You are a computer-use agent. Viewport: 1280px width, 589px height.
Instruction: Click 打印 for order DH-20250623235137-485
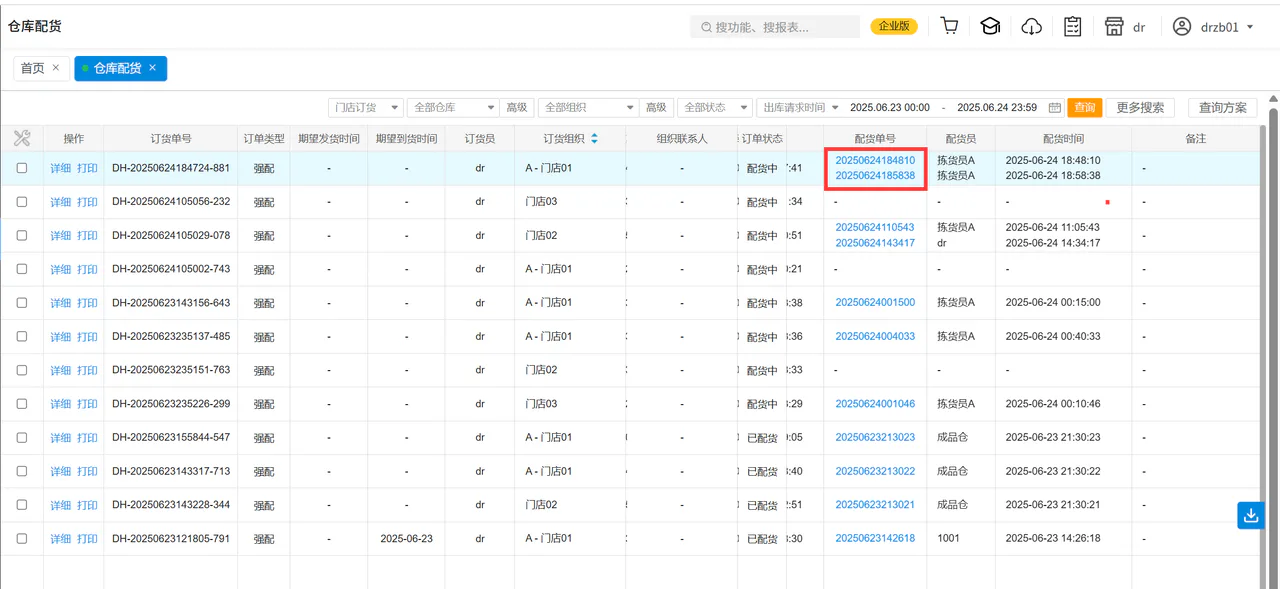coord(88,337)
